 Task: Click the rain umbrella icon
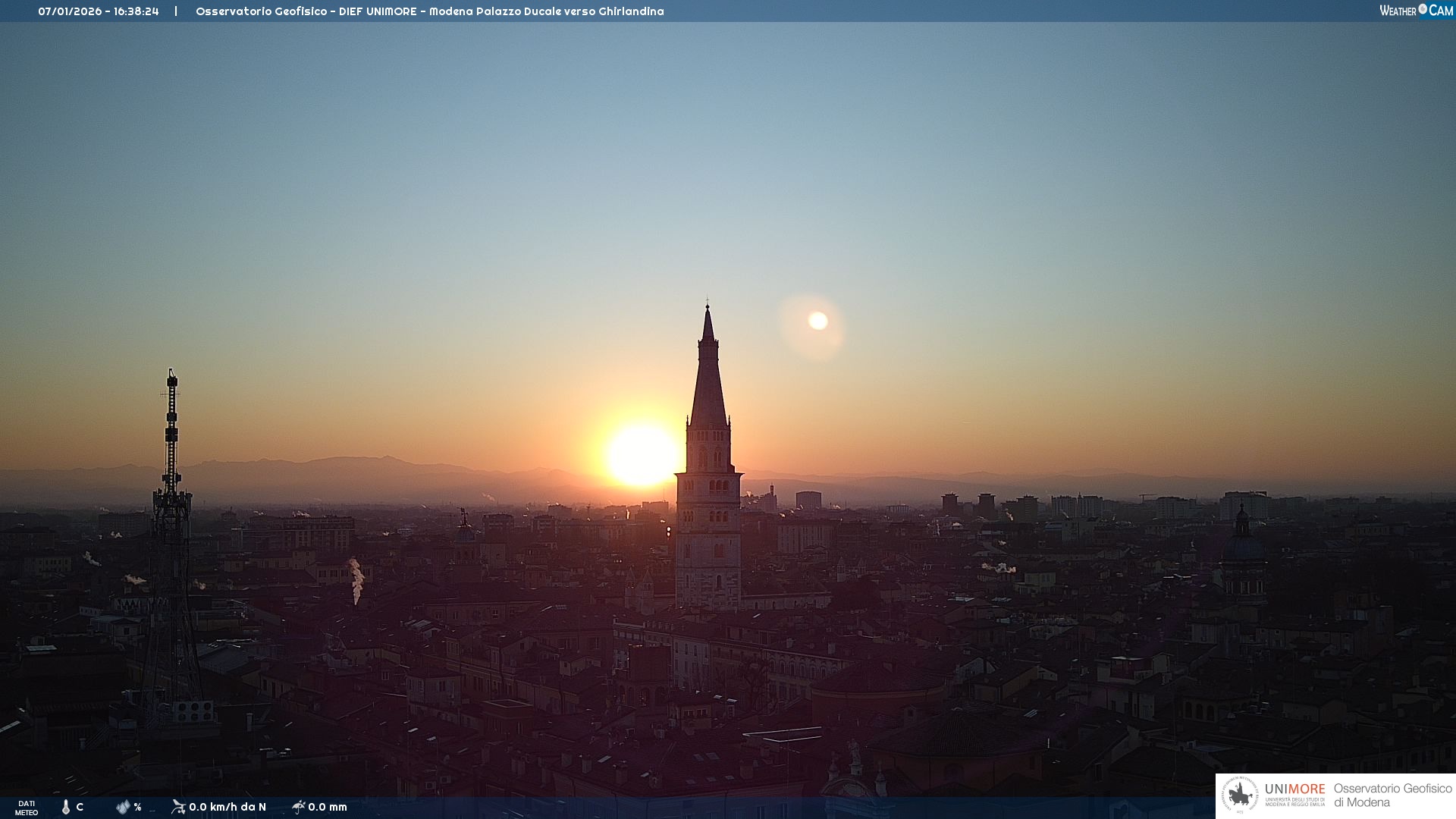point(299,806)
